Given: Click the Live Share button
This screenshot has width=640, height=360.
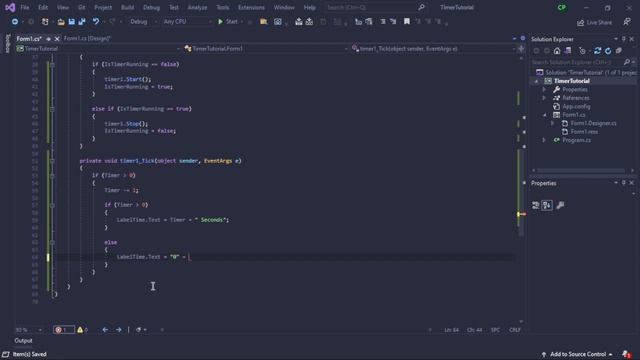Looking at the screenshot, I should pyautogui.click(x=594, y=22).
